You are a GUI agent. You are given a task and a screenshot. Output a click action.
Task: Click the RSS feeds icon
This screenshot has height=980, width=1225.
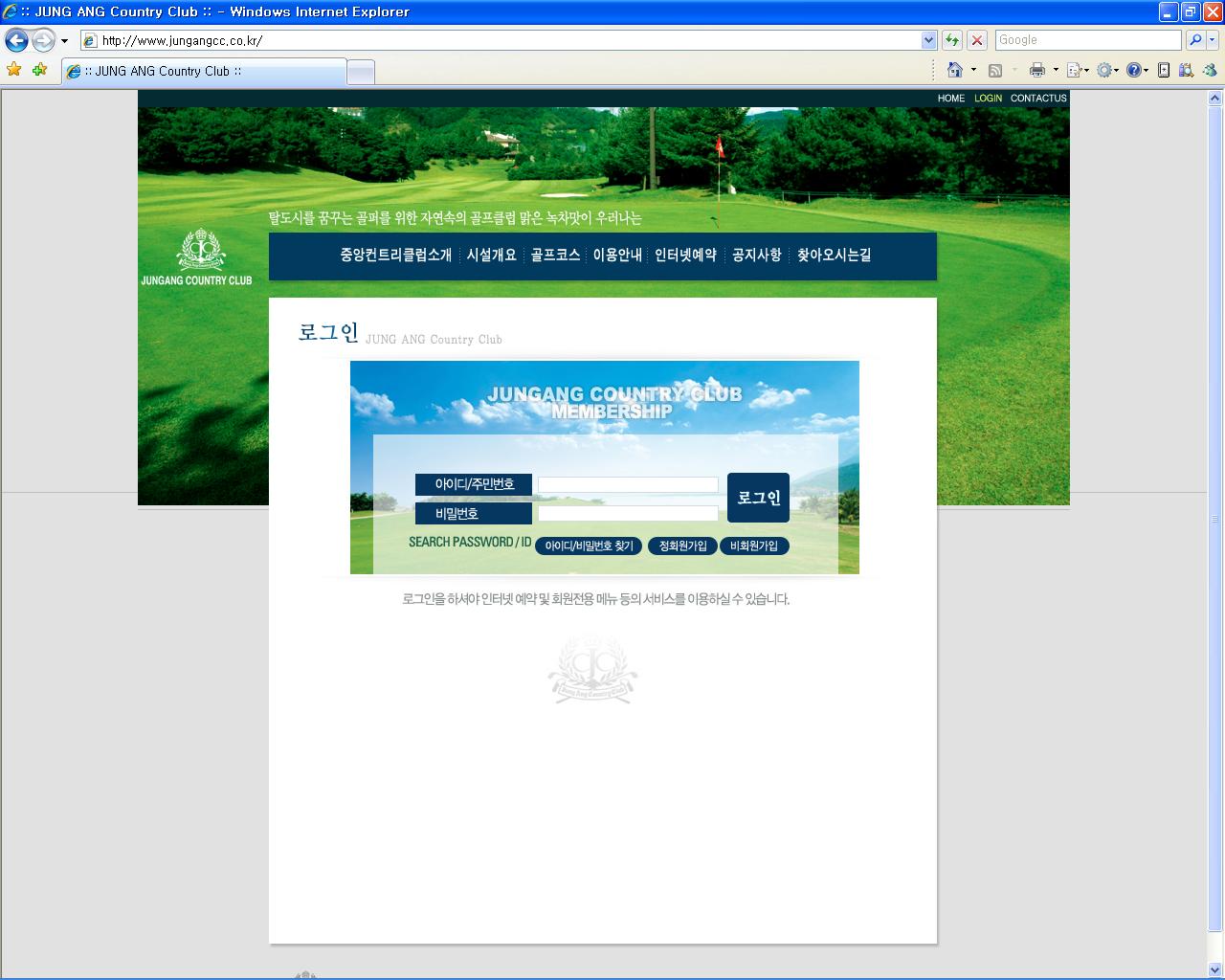pos(995,70)
